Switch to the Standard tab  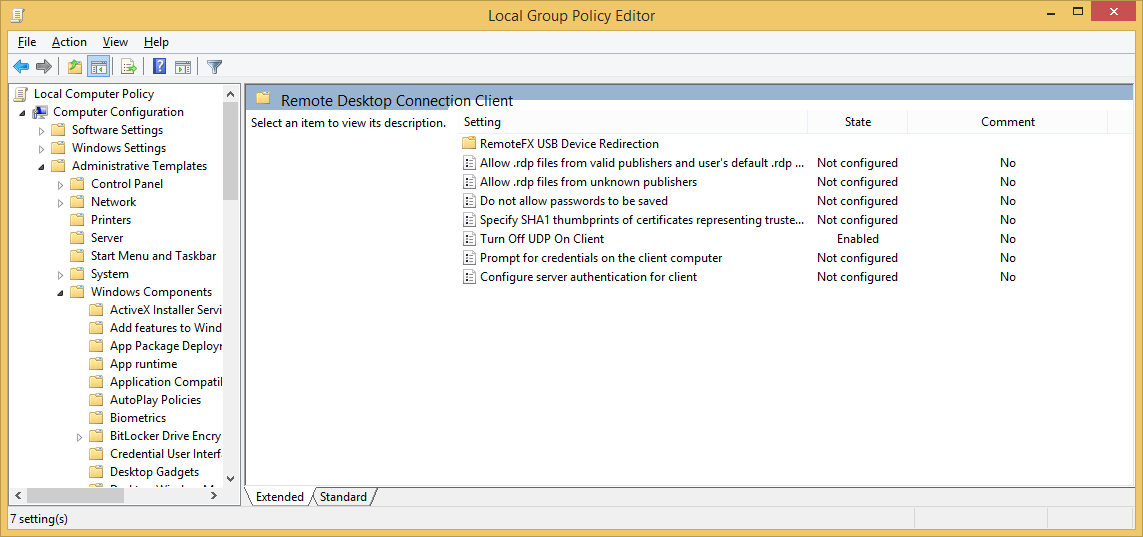pos(343,497)
